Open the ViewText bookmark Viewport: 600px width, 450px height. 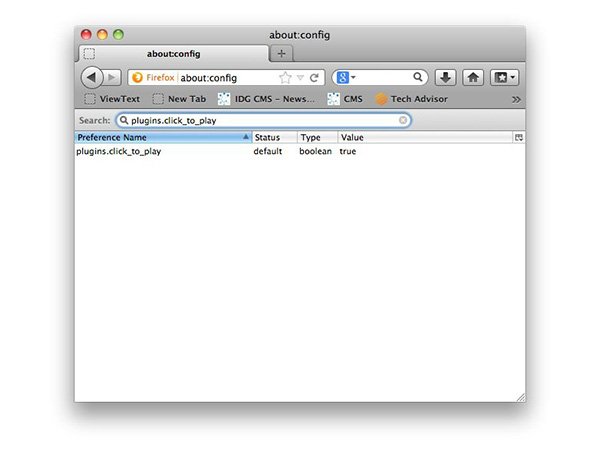pyautogui.click(x=112, y=99)
